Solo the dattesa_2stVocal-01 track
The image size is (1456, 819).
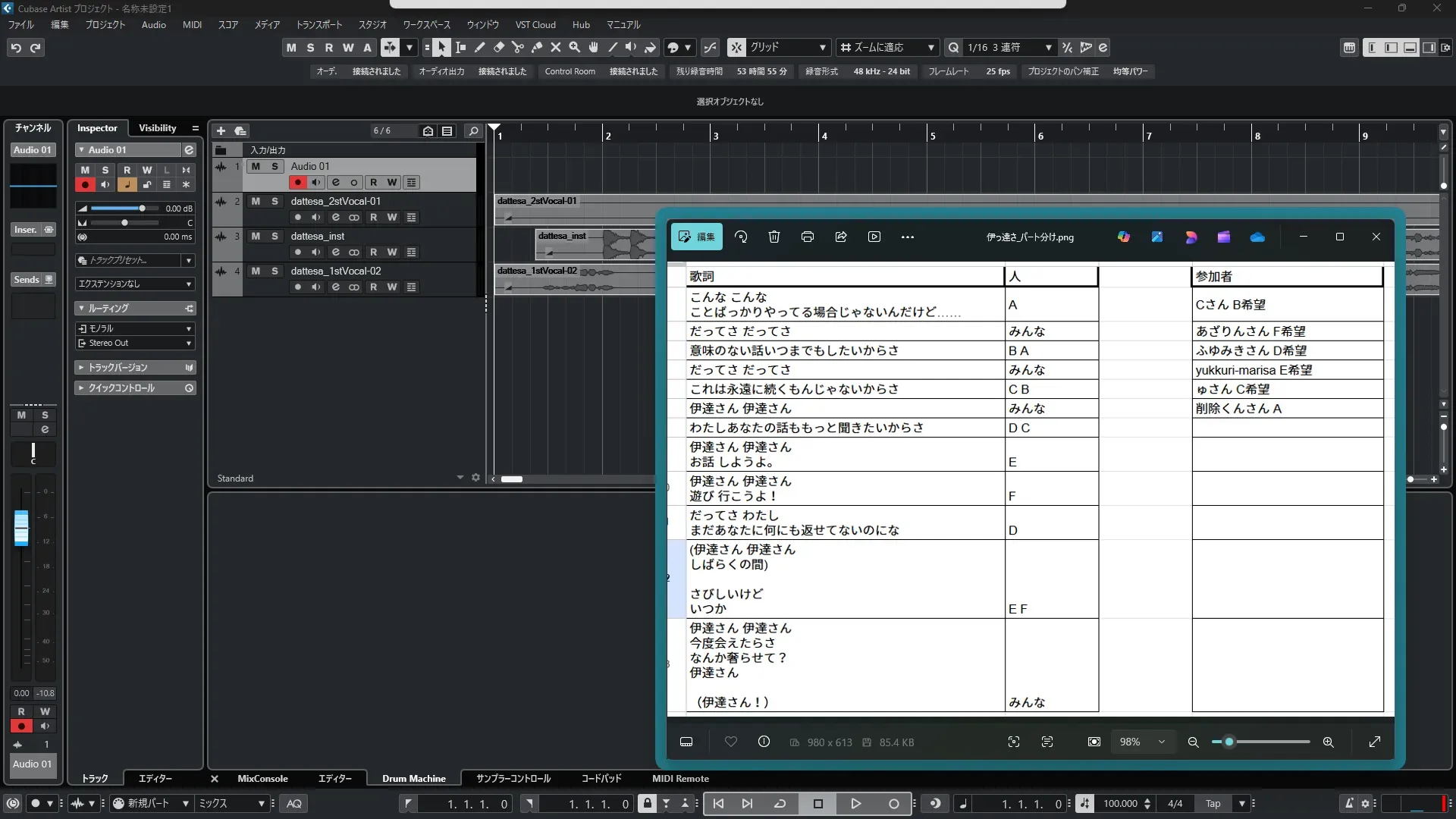click(275, 201)
